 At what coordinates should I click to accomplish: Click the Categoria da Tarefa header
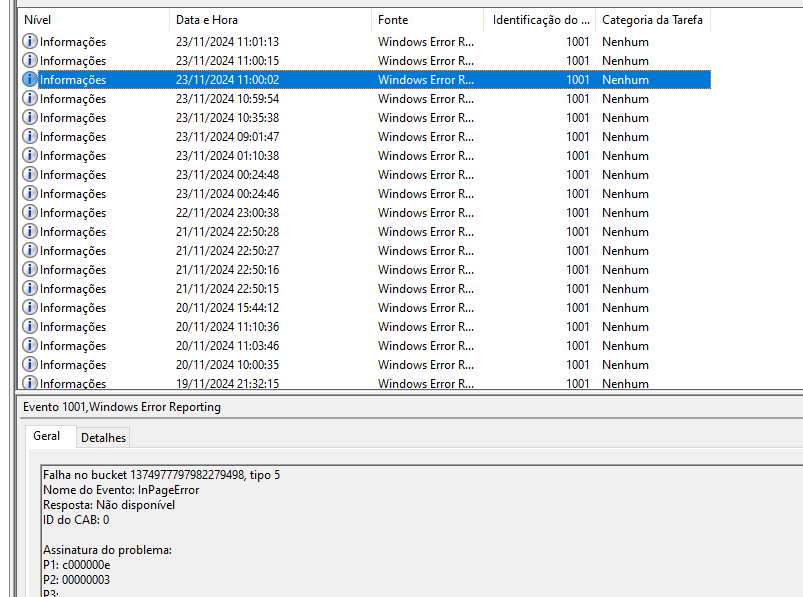point(652,20)
